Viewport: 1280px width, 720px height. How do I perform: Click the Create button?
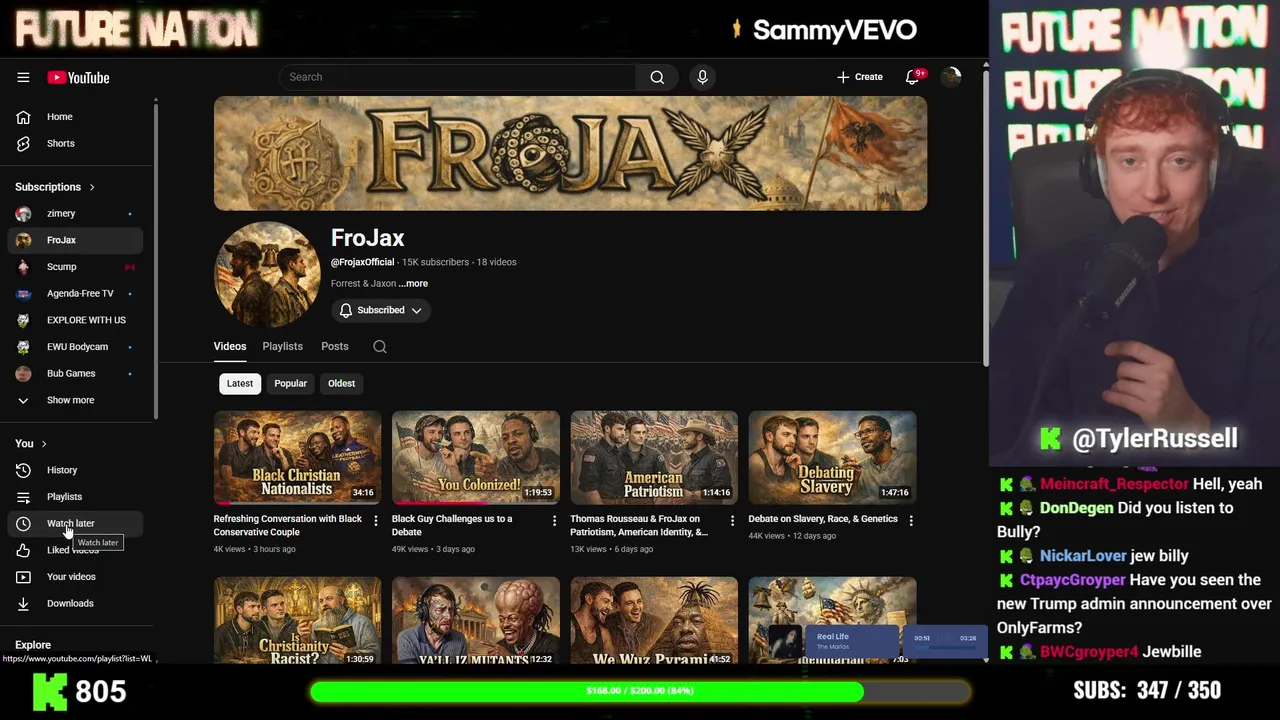pyautogui.click(x=860, y=77)
